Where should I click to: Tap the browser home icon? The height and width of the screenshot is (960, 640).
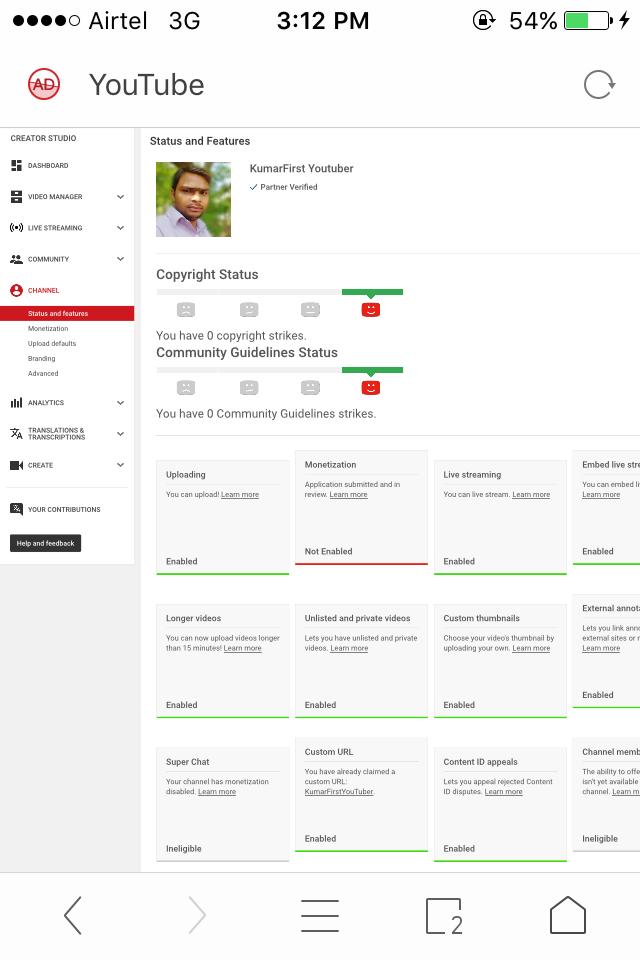click(x=568, y=915)
